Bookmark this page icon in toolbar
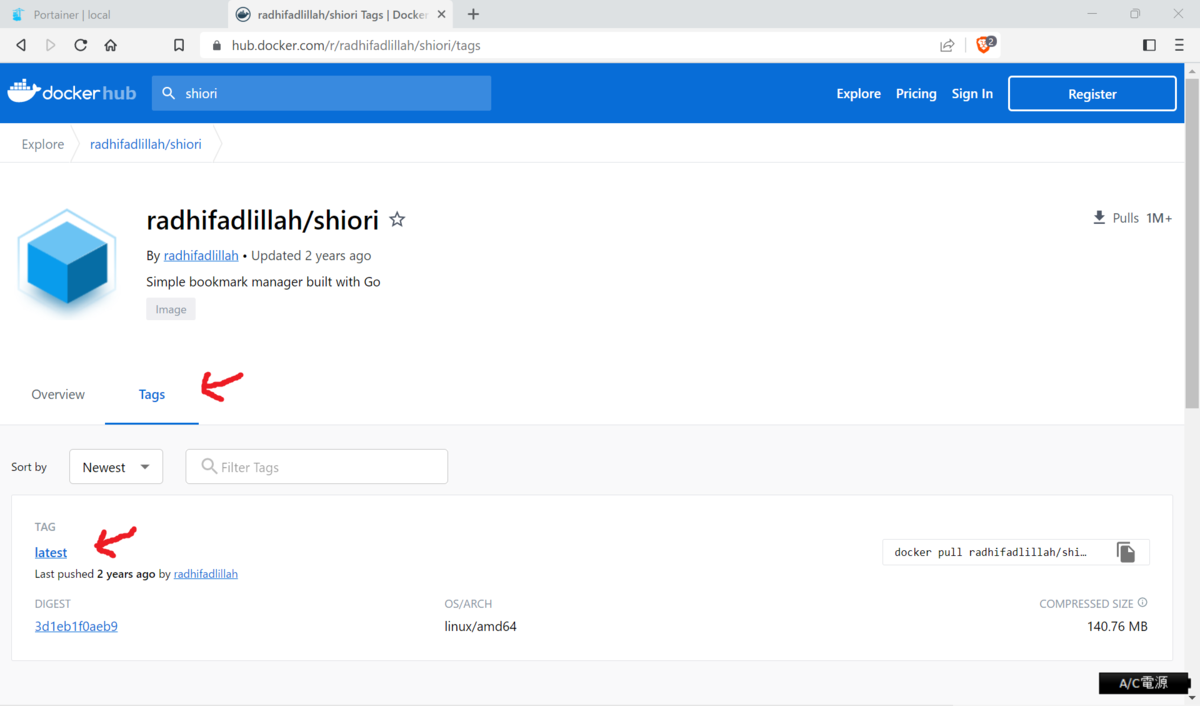Viewport: 1200px width, 706px height. (x=179, y=45)
